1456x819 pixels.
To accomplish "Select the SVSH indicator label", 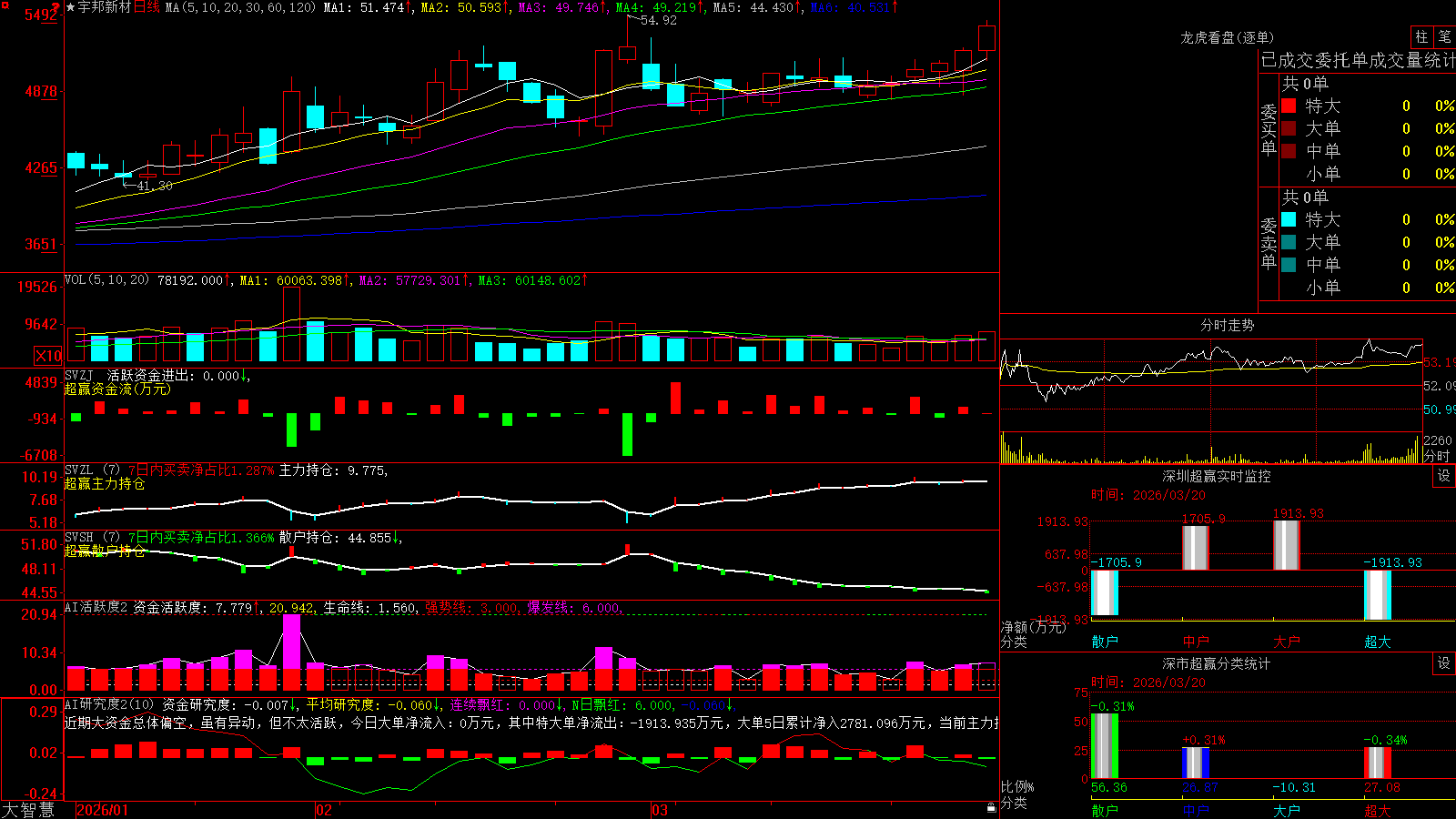I will pos(79,538).
